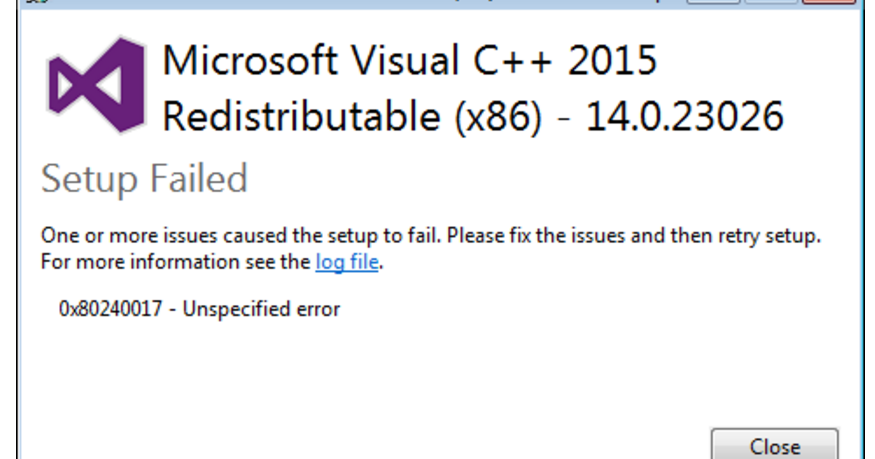Open the log file link
The image size is (875, 459).
(x=348, y=263)
